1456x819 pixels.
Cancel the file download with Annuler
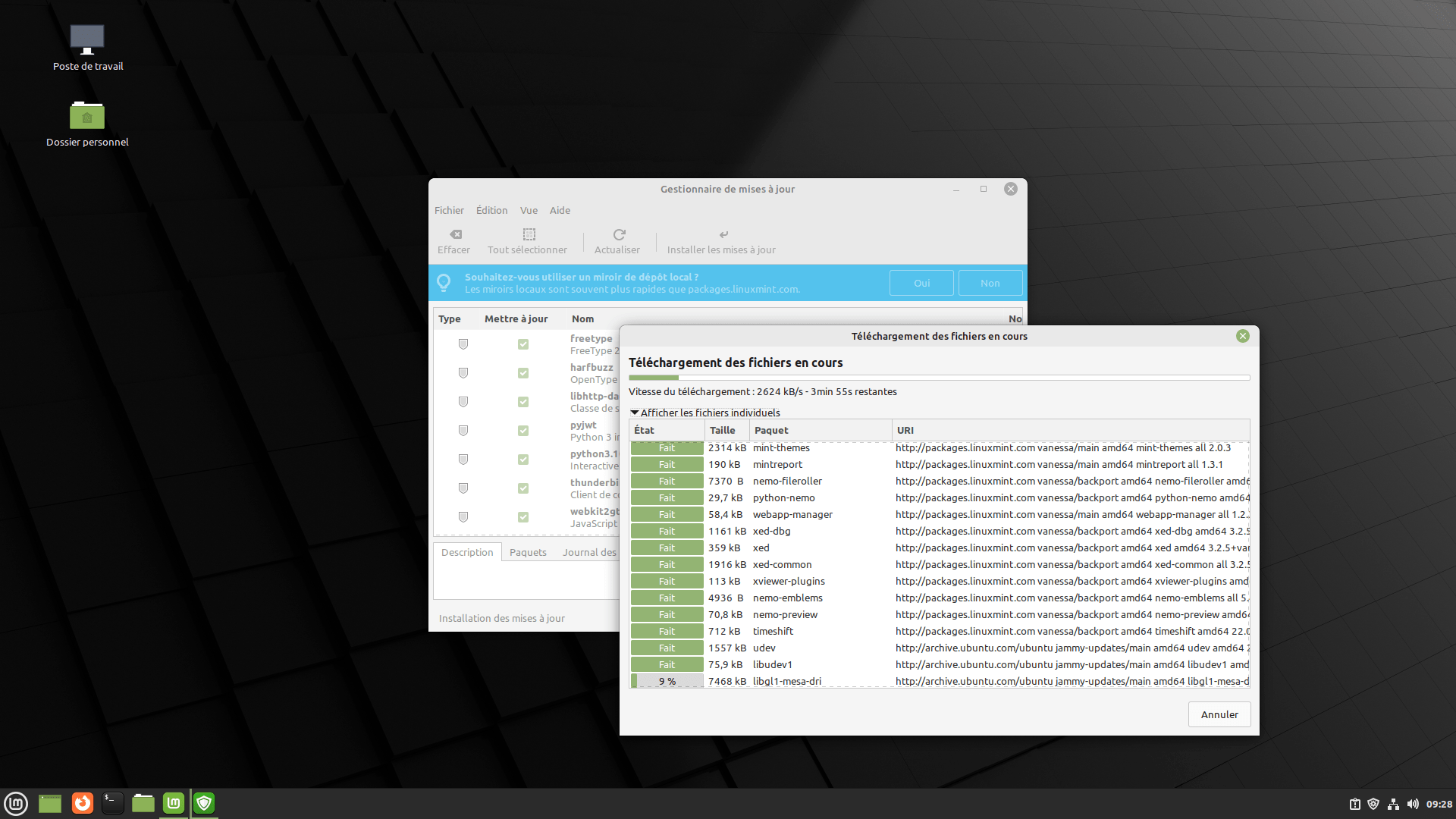1219,714
